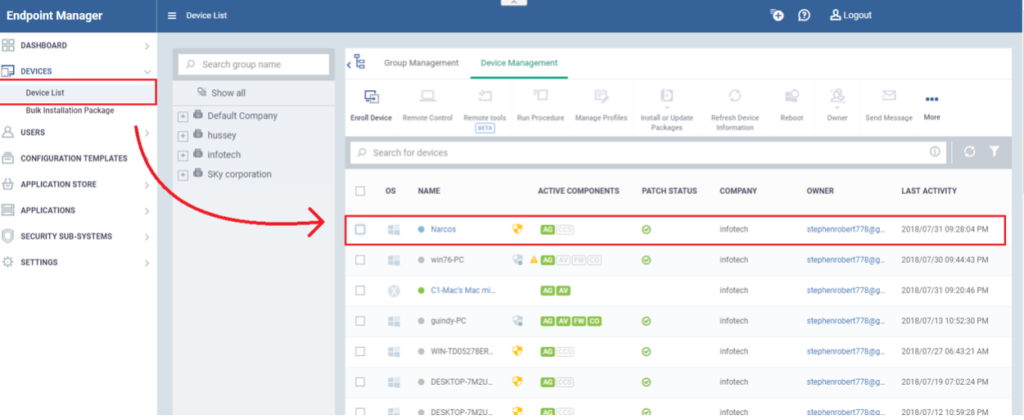
Task: Click the add task icon in header
Action: (x=776, y=15)
